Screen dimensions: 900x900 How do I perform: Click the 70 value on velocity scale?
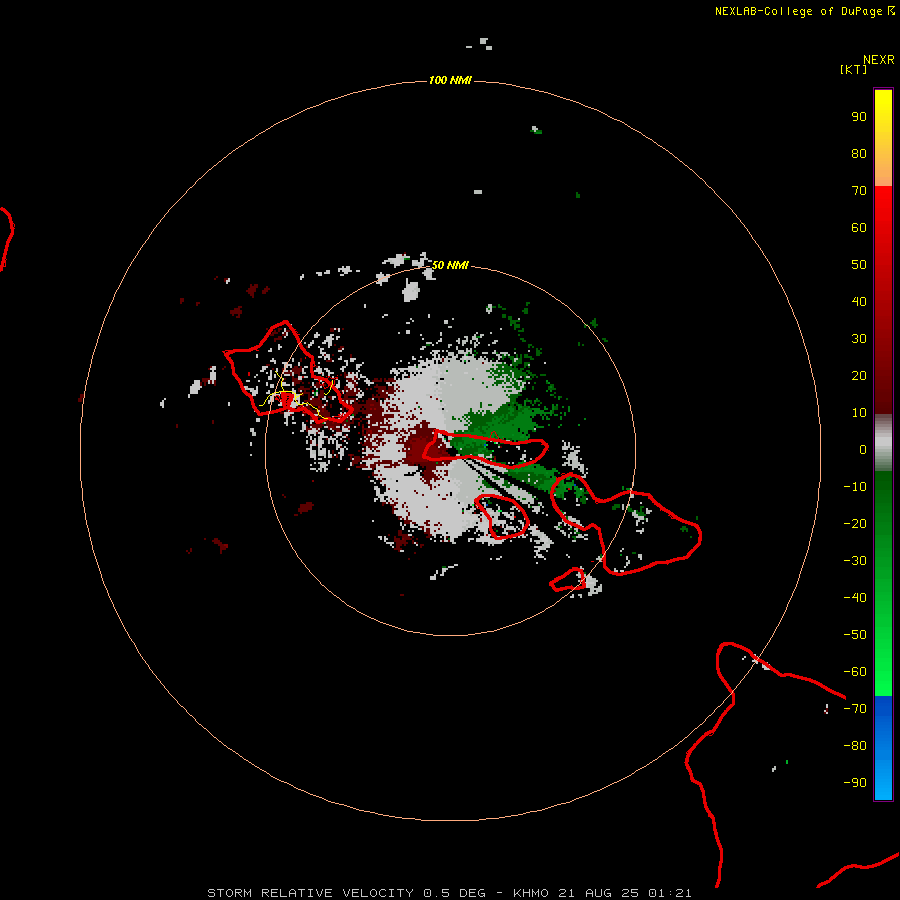pyautogui.click(x=859, y=191)
